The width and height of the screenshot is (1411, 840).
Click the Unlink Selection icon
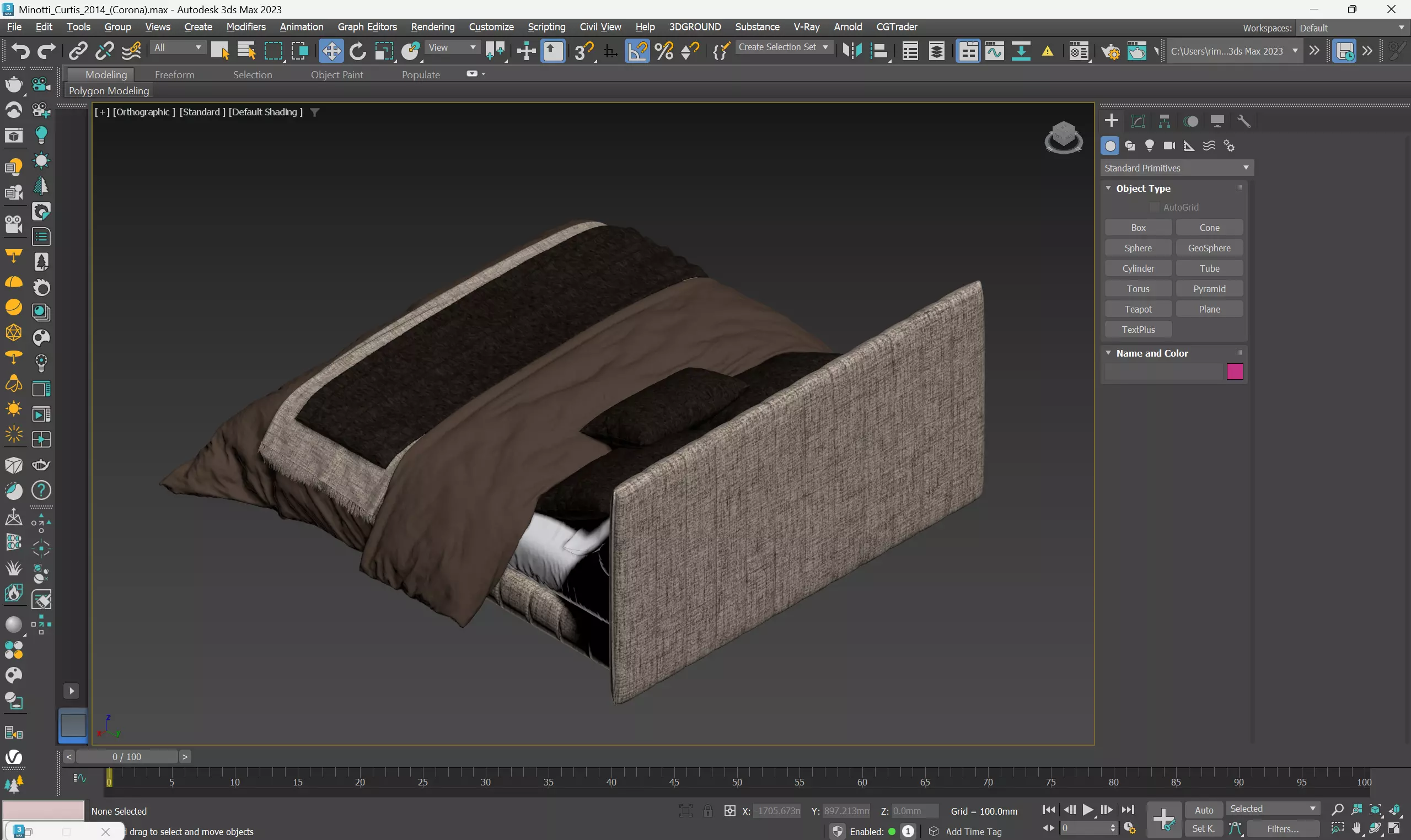104,51
